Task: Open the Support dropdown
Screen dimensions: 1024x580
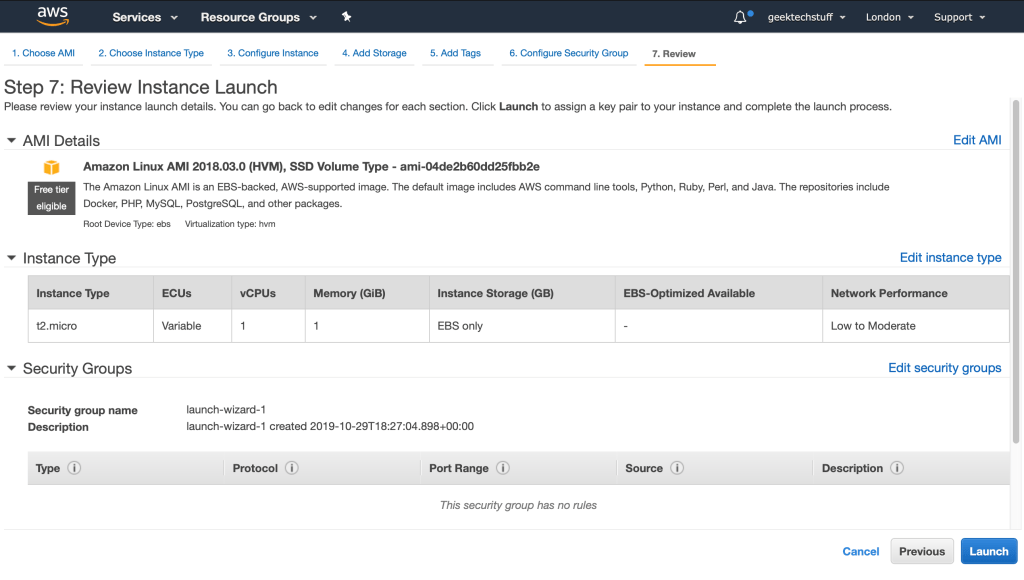Action: (x=957, y=16)
